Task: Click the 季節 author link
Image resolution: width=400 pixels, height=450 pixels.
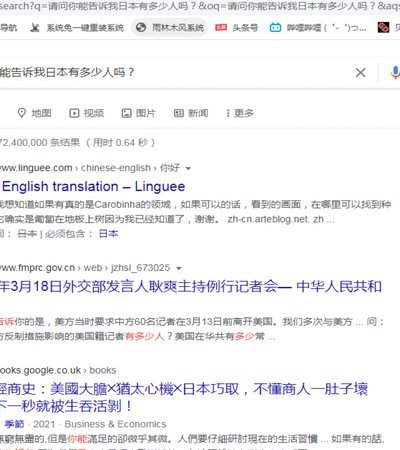Action: coord(14,424)
